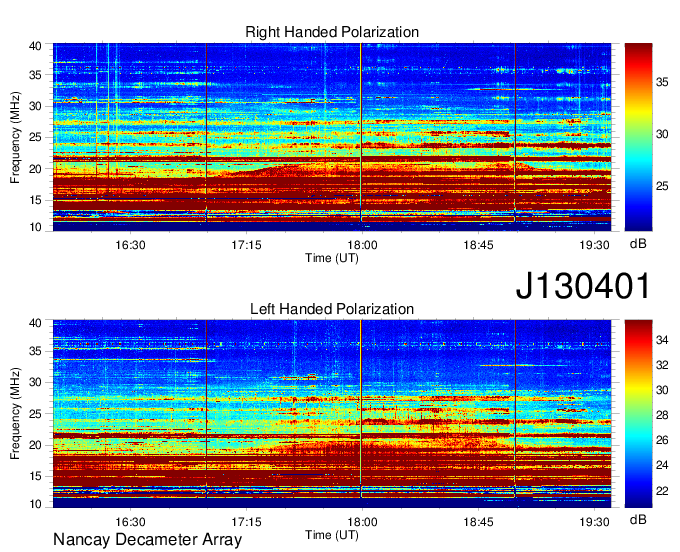Click the 18:00 tick under Right Handed plot
The image size is (680, 552).
pyautogui.click(x=362, y=245)
